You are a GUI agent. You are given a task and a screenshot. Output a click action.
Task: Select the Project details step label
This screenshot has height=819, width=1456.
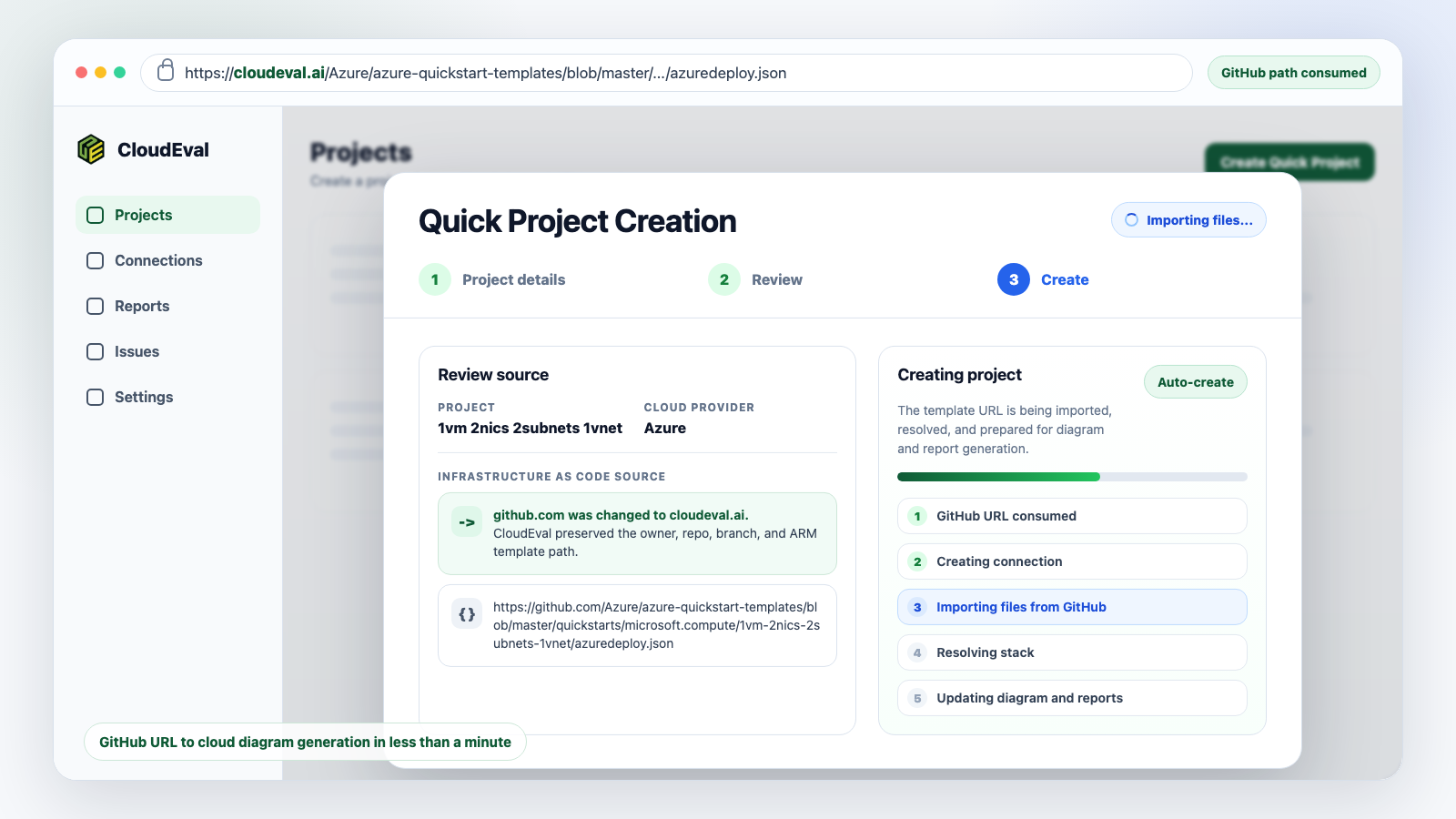(513, 279)
